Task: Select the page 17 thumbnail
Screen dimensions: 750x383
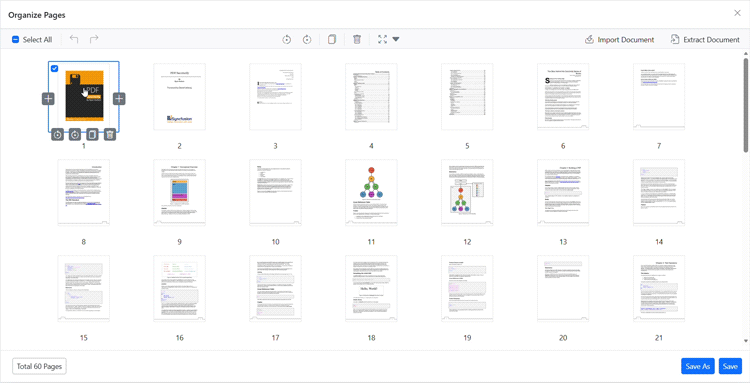Action: point(276,288)
